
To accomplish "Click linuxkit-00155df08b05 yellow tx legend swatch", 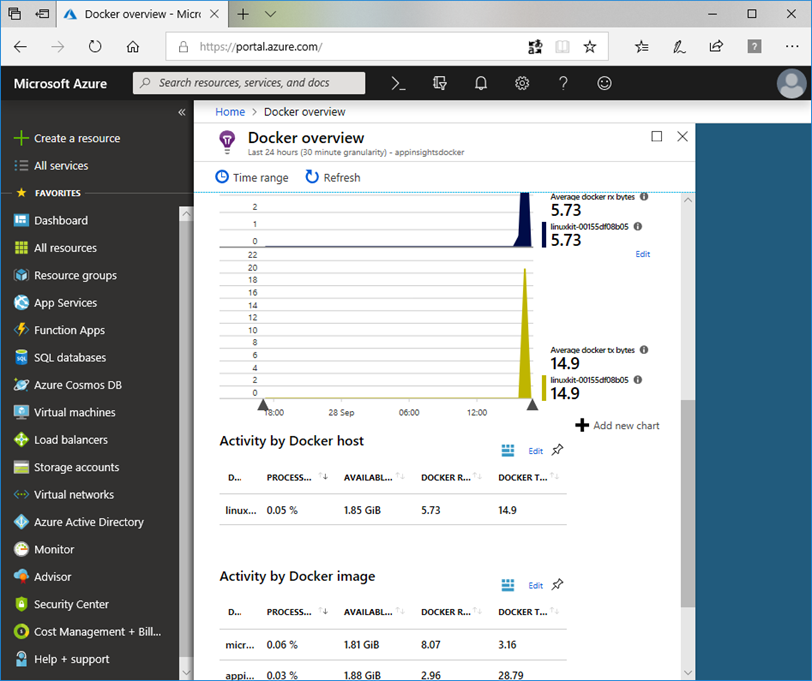I will pyautogui.click(x=544, y=388).
